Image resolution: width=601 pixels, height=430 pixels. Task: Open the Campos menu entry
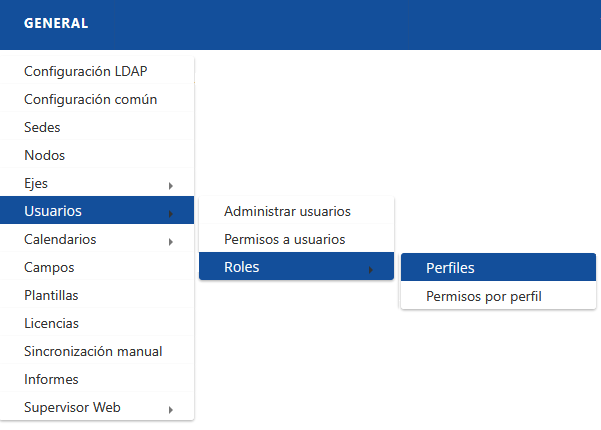pyautogui.click(x=49, y=268)
